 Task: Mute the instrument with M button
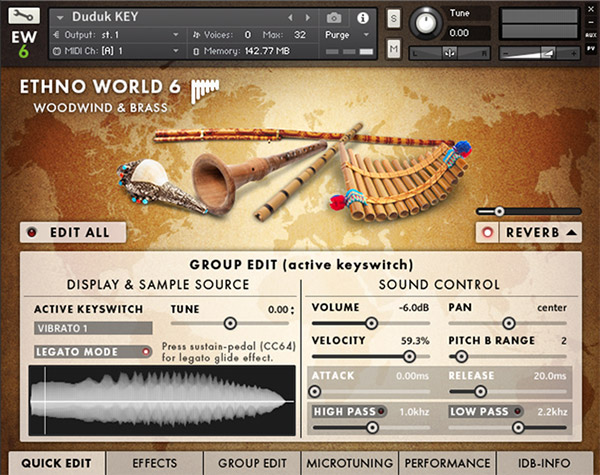coord(394,49)
